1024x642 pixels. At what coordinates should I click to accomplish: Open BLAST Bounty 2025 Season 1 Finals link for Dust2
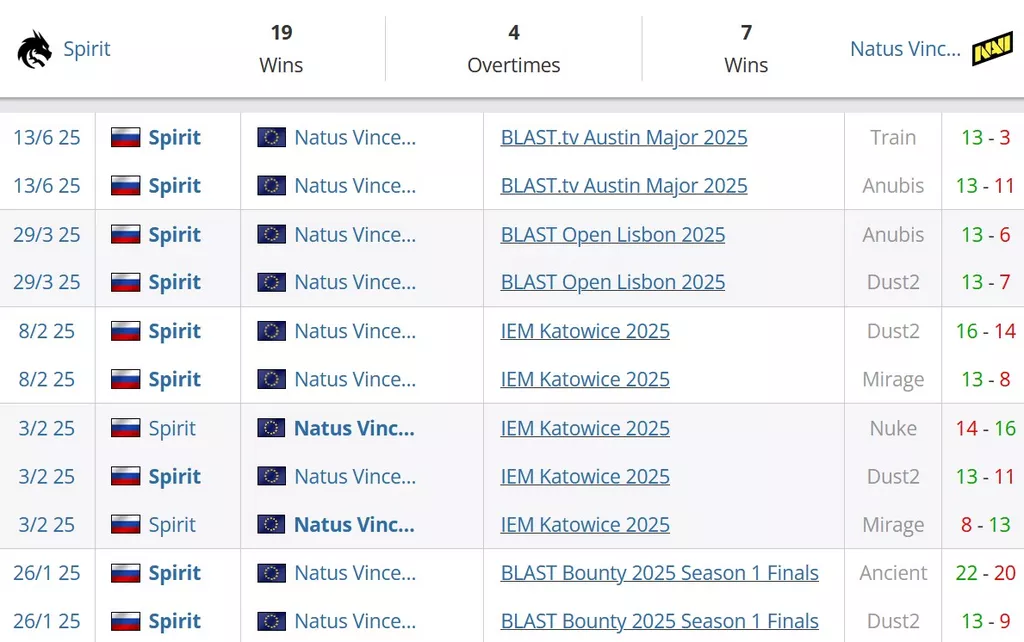click(x=660, y=621)
